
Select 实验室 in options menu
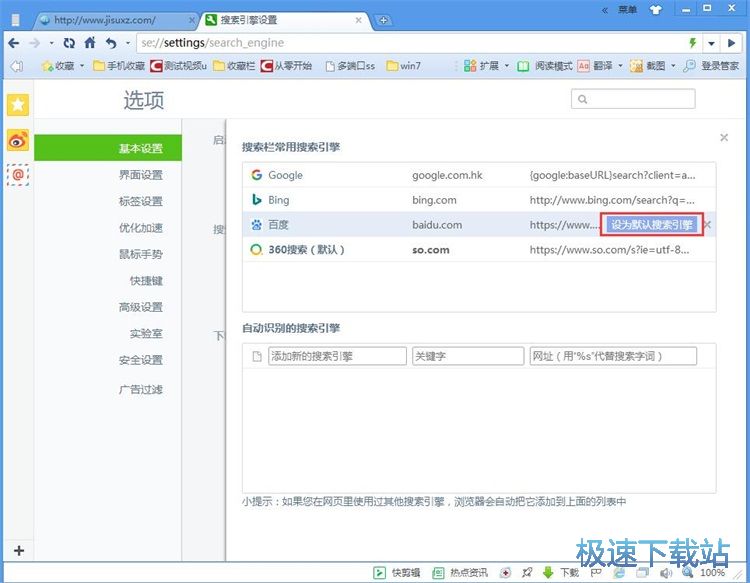146,333
